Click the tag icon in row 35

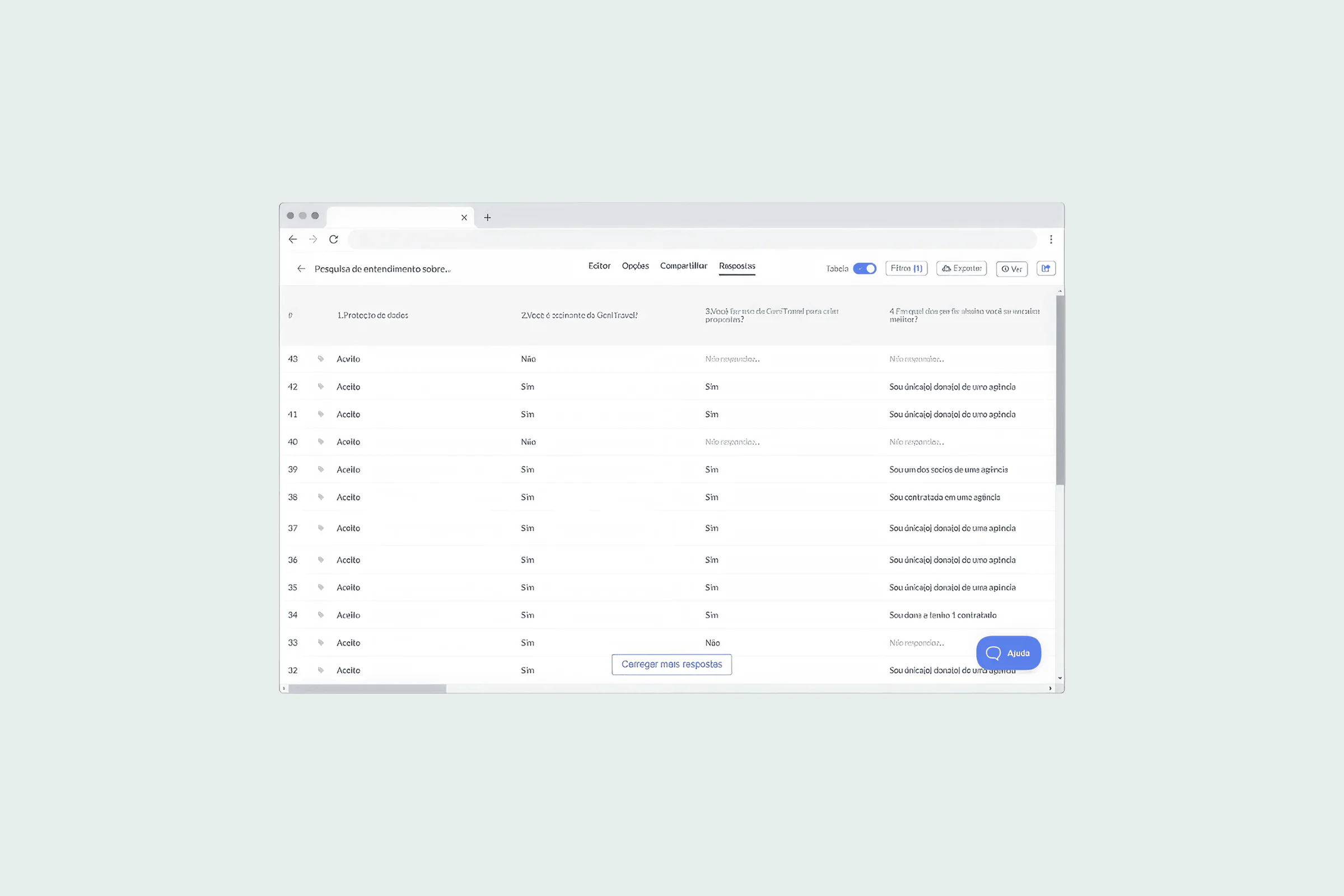(x=320, y=587)
